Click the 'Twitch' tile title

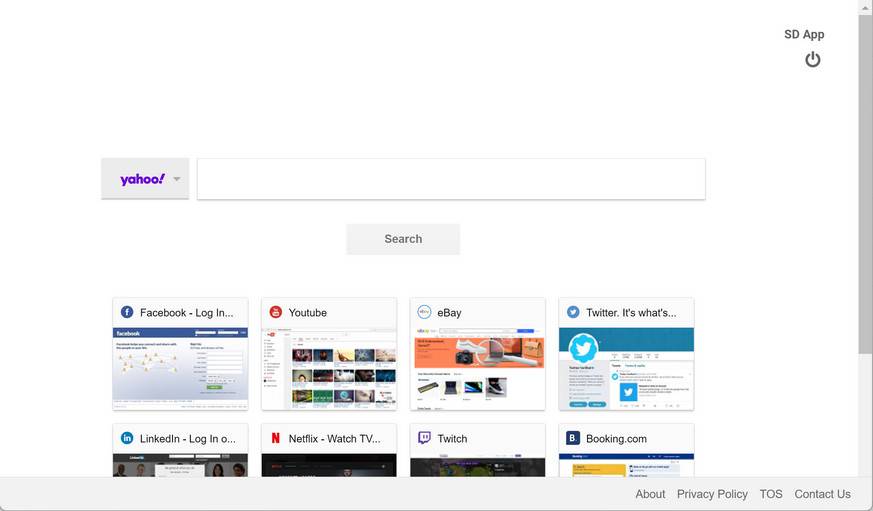452,439
